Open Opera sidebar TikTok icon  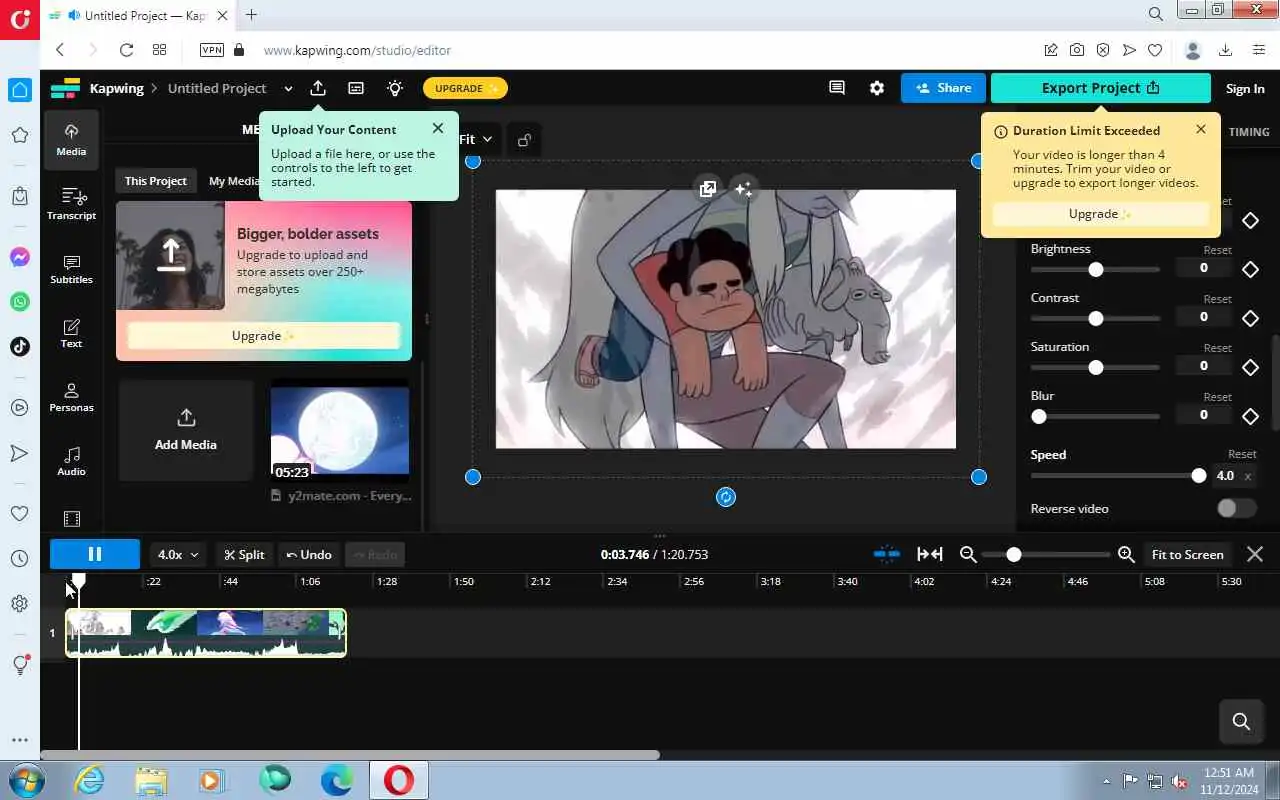[x=19, y=346]
